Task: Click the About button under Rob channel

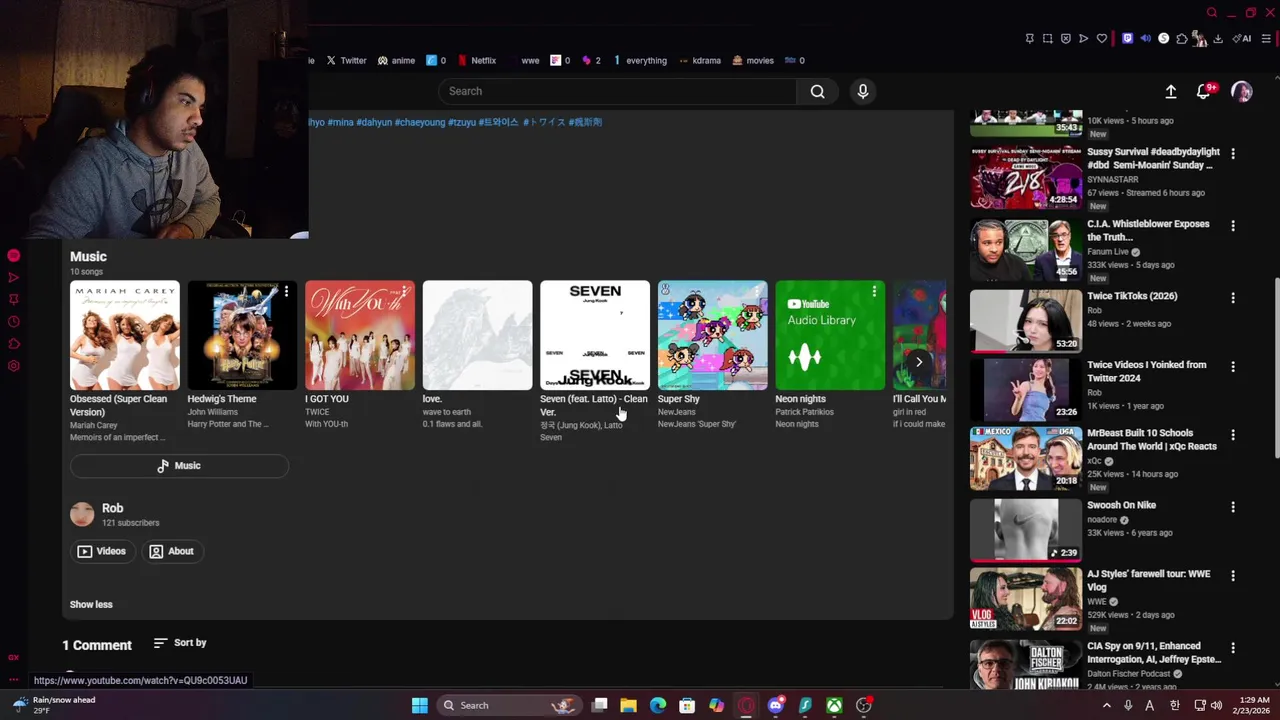Action: [x=171, y=551]
